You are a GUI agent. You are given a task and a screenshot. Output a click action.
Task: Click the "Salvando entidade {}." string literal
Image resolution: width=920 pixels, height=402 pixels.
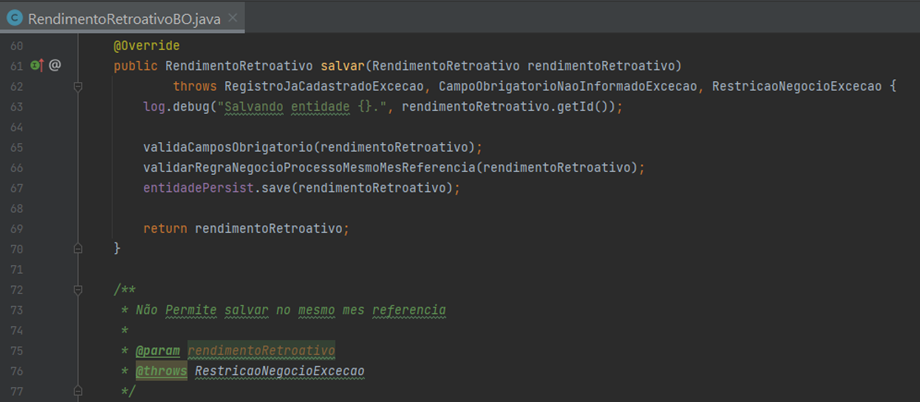[x=302, y=107]
